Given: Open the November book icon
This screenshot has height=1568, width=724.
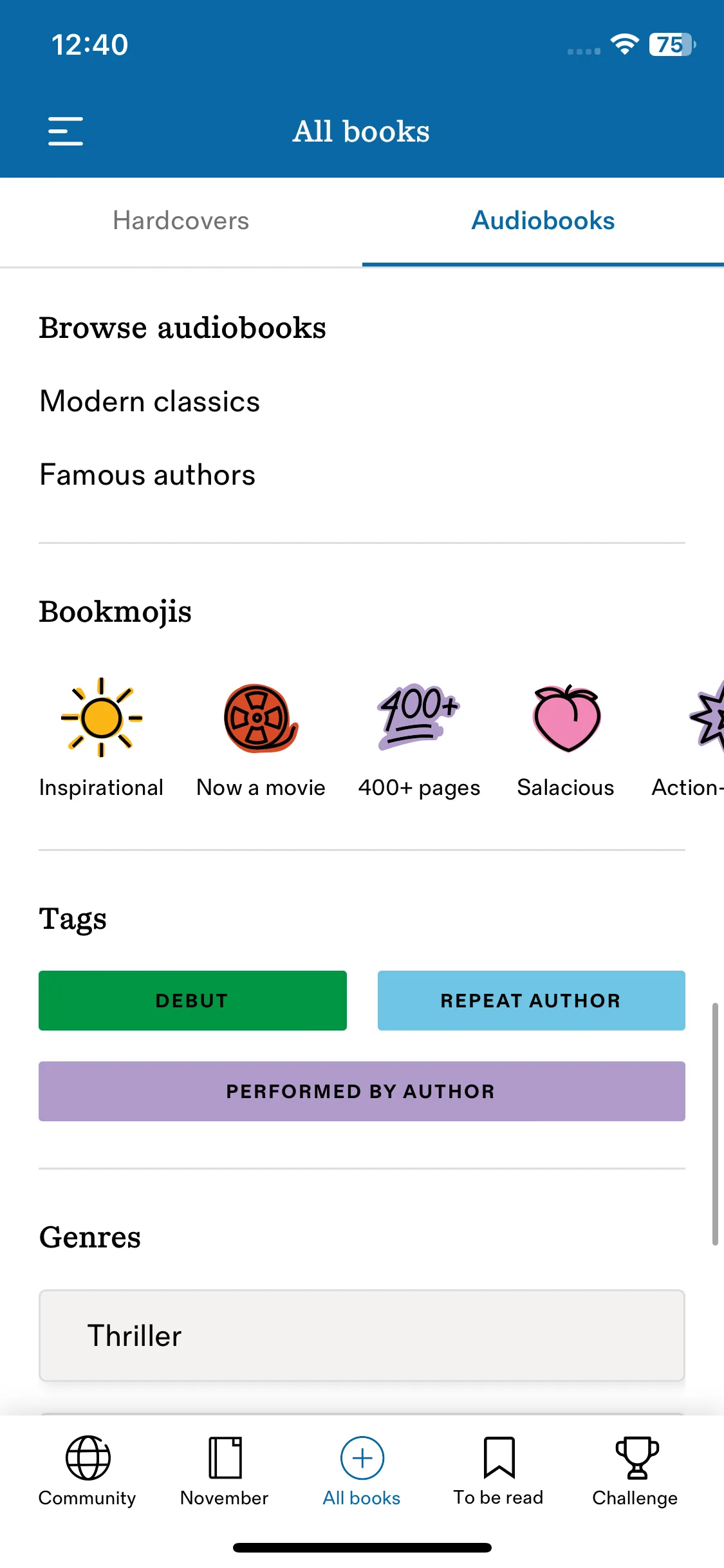Looking at the screenshot, I should [x=225, y=1457].
